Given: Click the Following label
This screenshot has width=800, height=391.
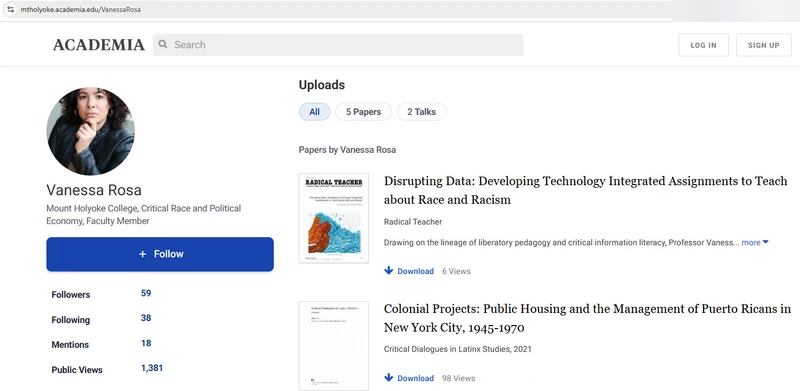Looking at the screenshot, I should (x=70, y=320).
